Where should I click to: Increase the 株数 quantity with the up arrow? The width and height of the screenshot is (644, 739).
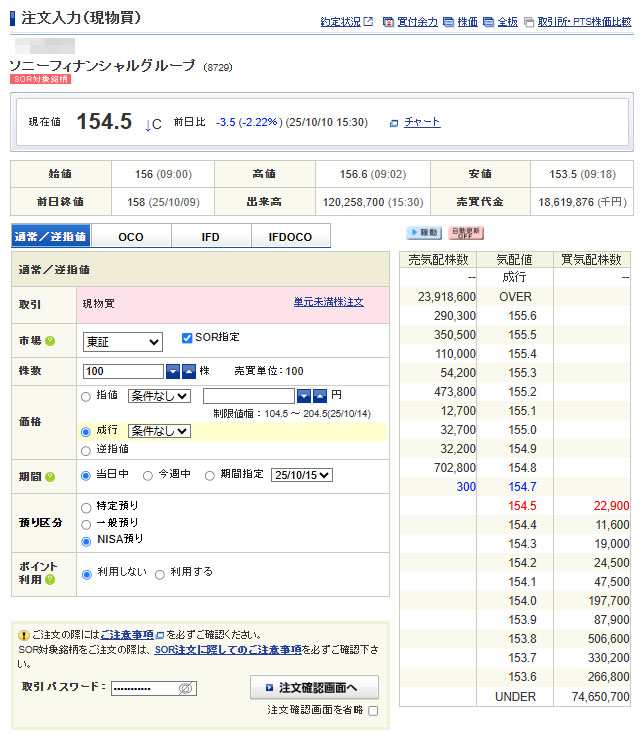(x=189, y=371)
